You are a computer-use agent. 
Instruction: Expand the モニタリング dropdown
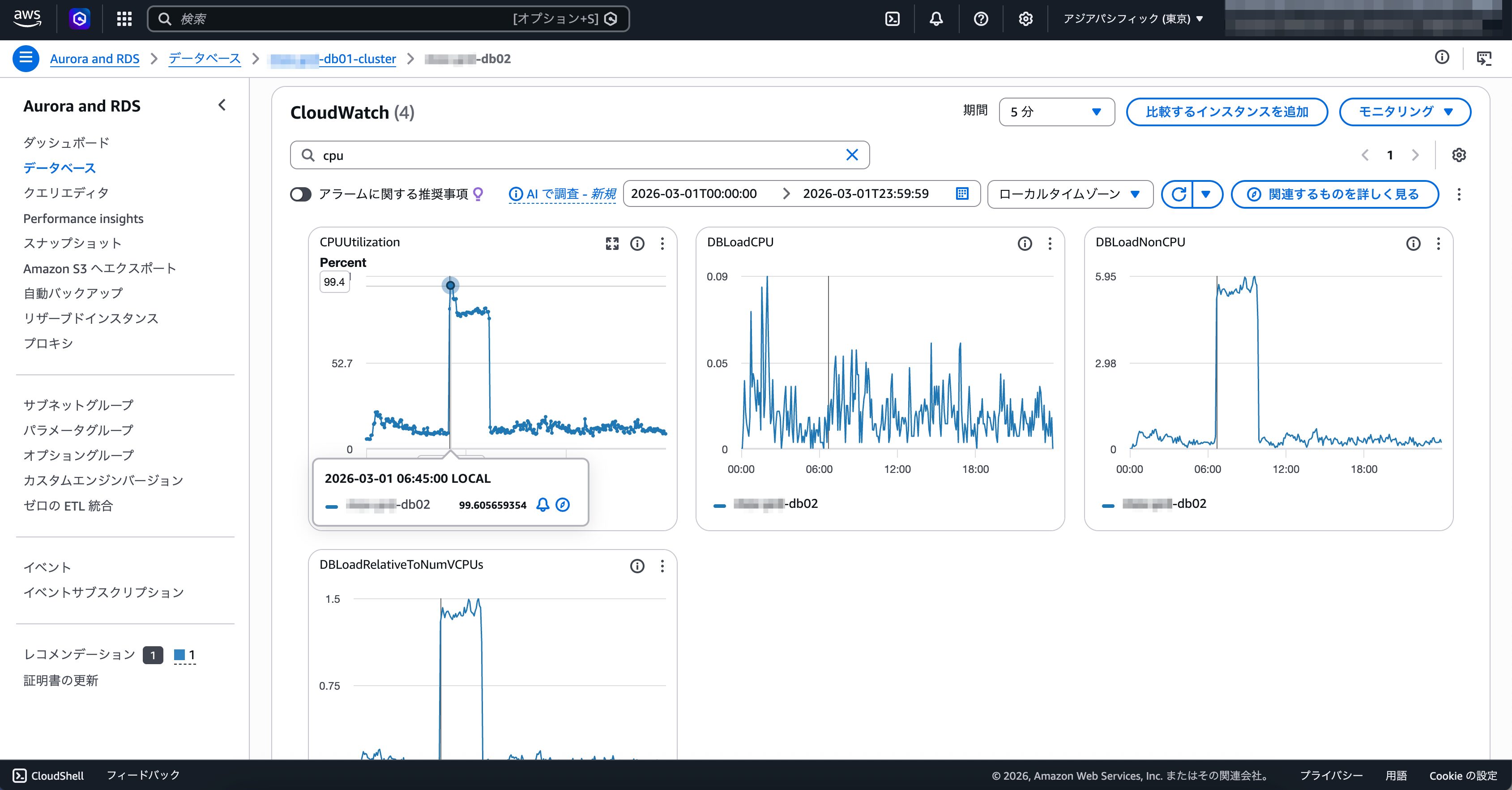(1405, 112)
